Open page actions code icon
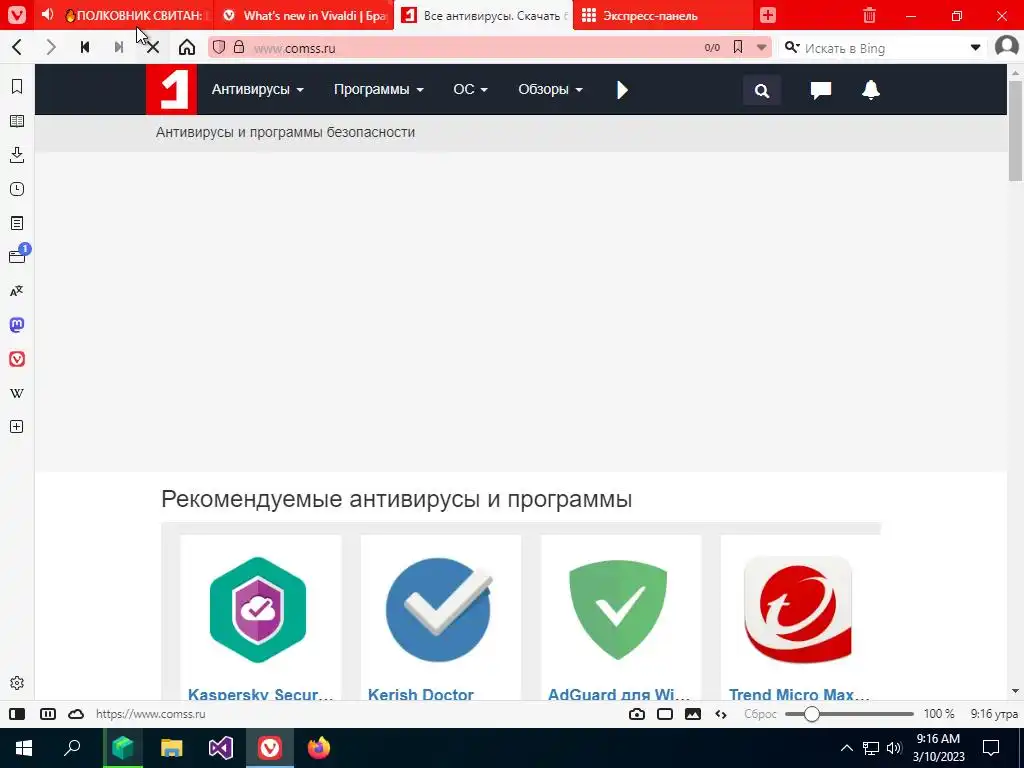 click(721, 714)
